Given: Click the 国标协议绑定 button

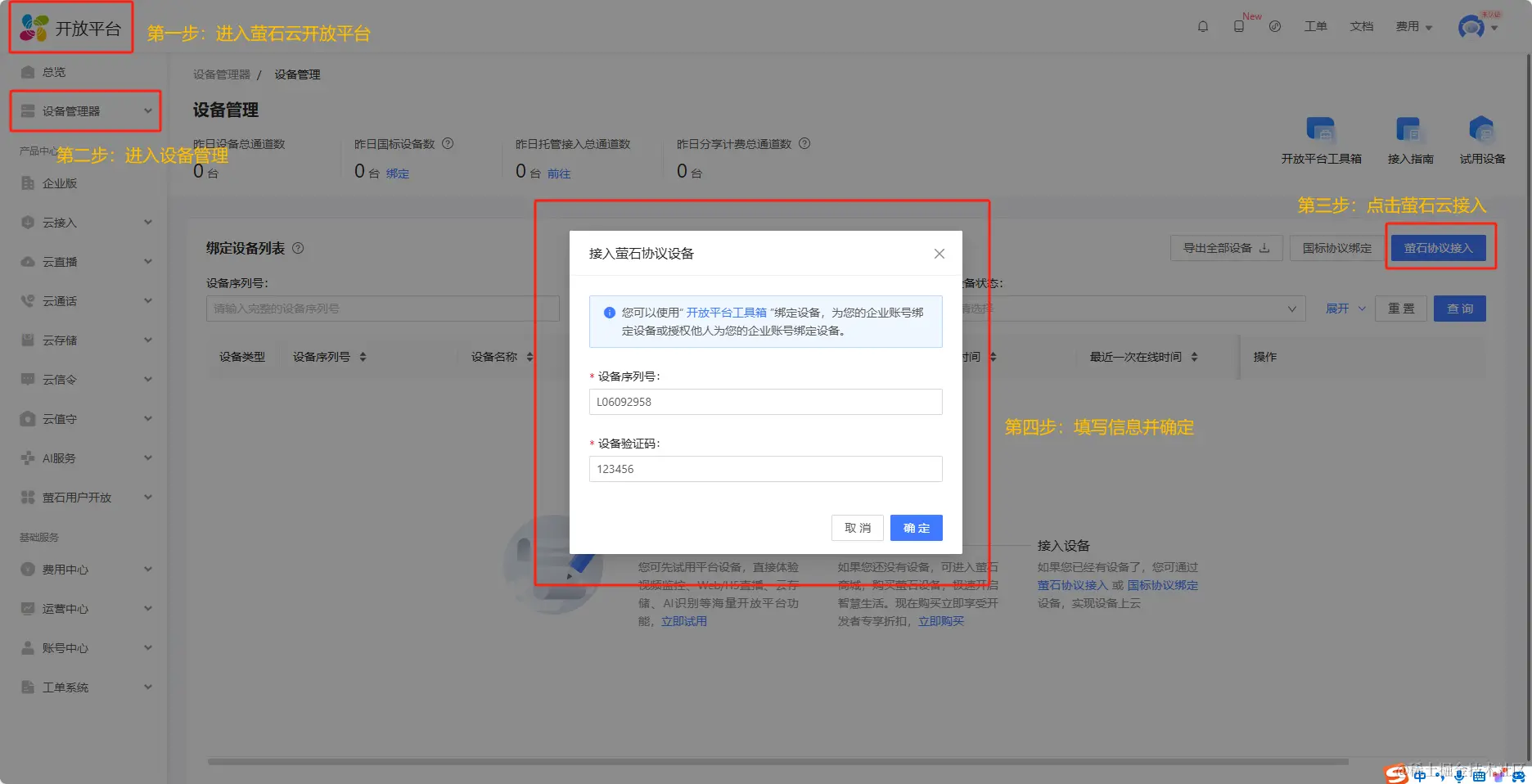Looking at the screenshot, I should (1337, 248).
